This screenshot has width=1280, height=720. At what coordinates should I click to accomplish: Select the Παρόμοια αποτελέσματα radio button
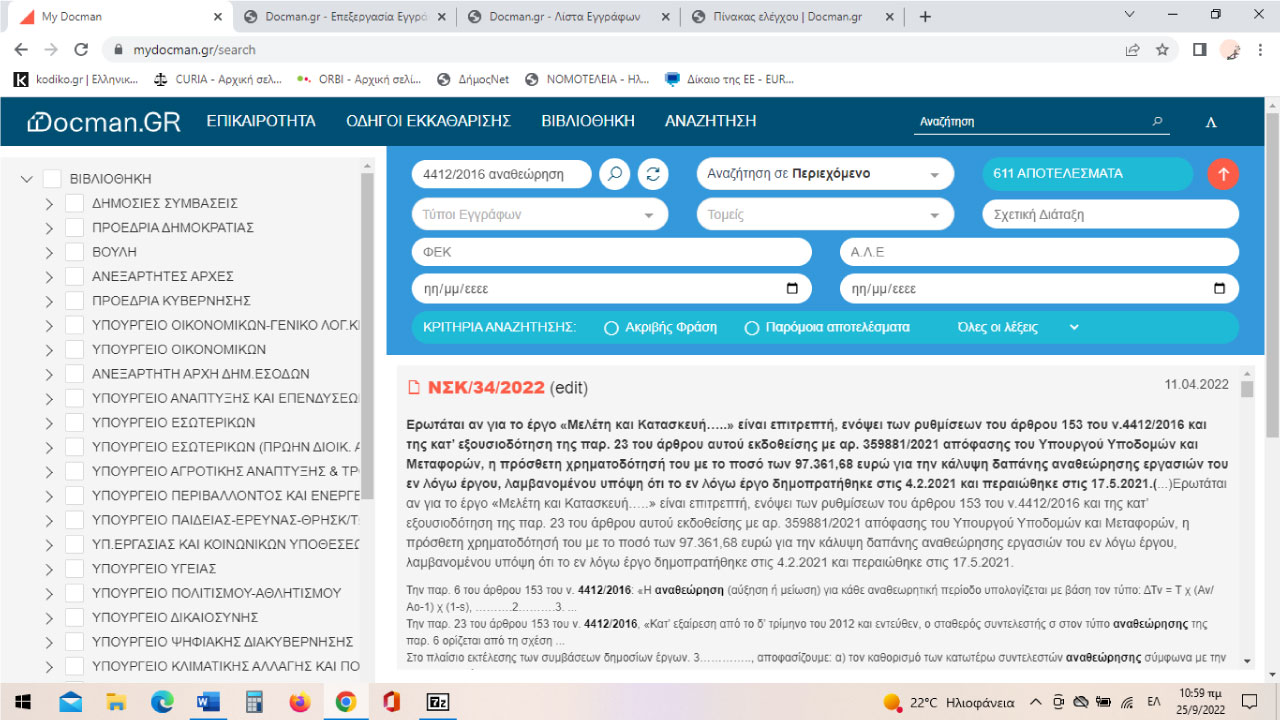point(751,327)
